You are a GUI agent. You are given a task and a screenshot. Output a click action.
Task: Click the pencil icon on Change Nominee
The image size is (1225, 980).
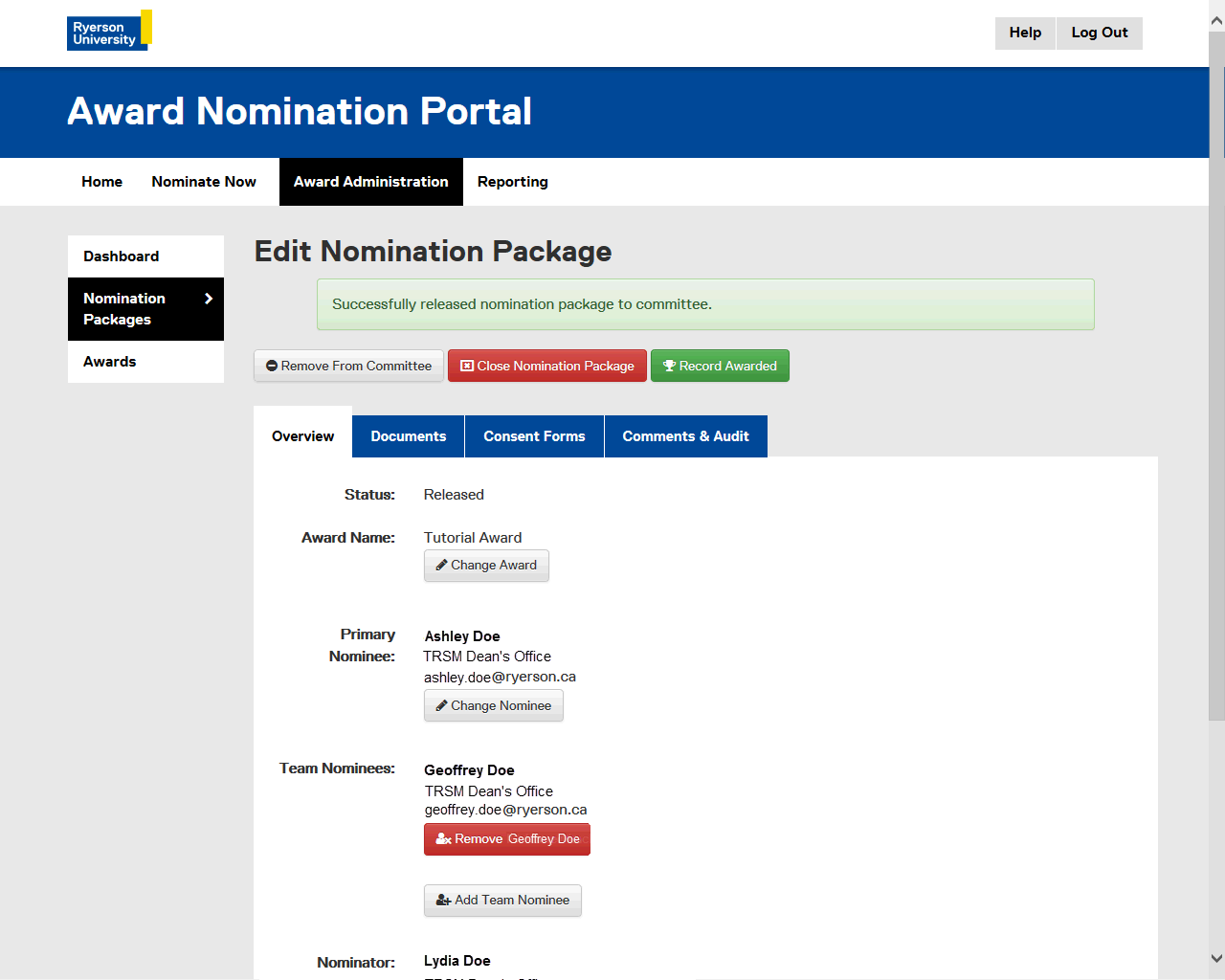441,706
